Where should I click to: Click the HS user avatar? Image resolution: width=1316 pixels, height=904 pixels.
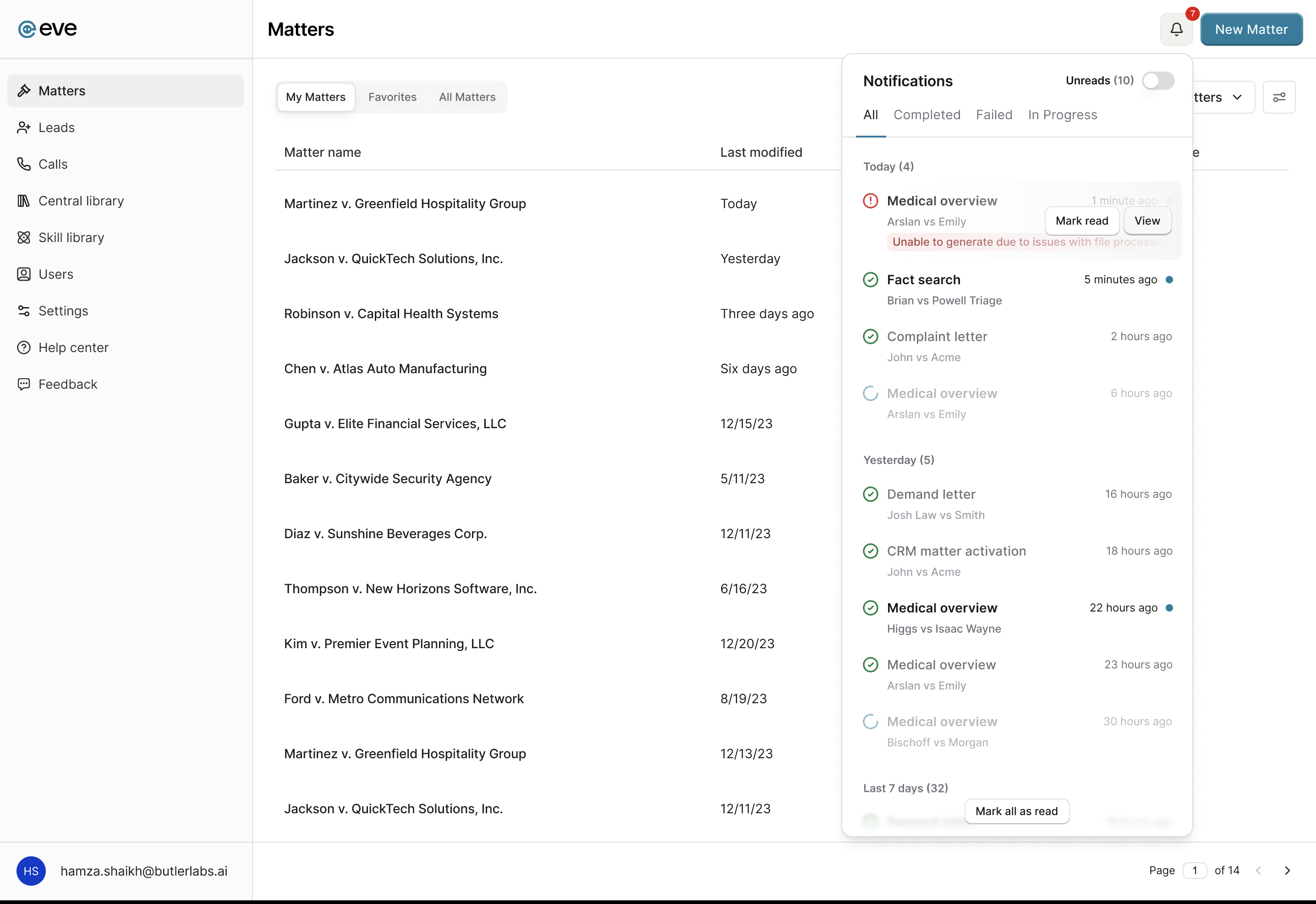[x=31, y=871]
